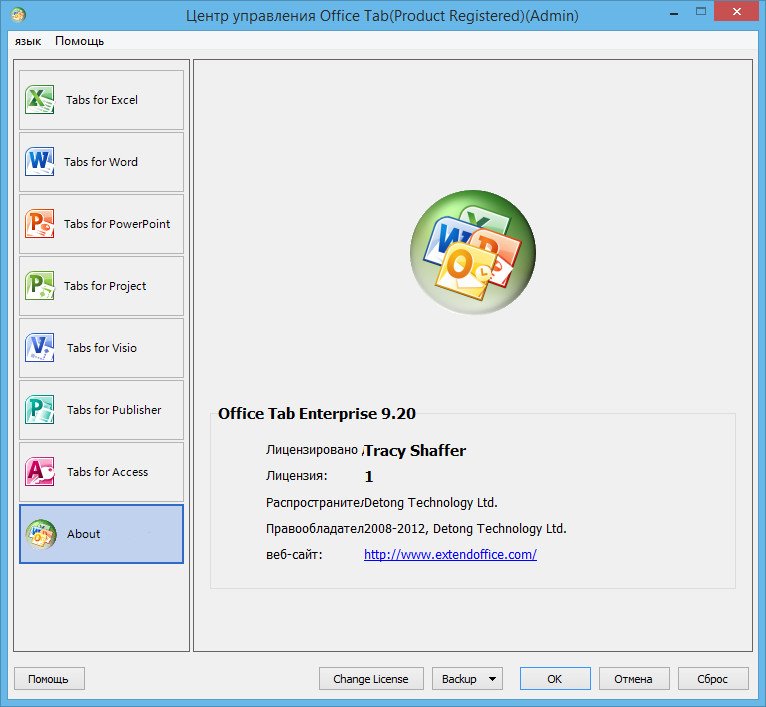
Task: Click the Excel icon in the sidebar
Action: (x=40, y=100)
